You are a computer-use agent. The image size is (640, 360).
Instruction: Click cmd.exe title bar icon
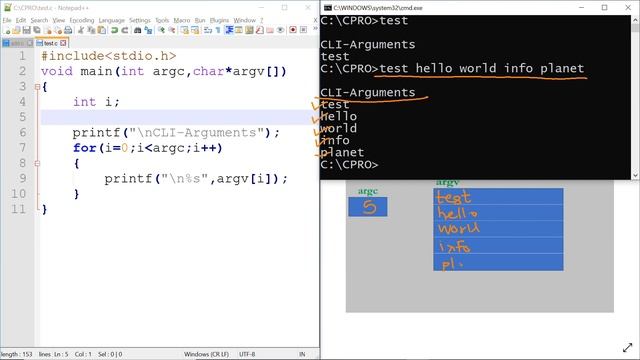pos(327,8)
